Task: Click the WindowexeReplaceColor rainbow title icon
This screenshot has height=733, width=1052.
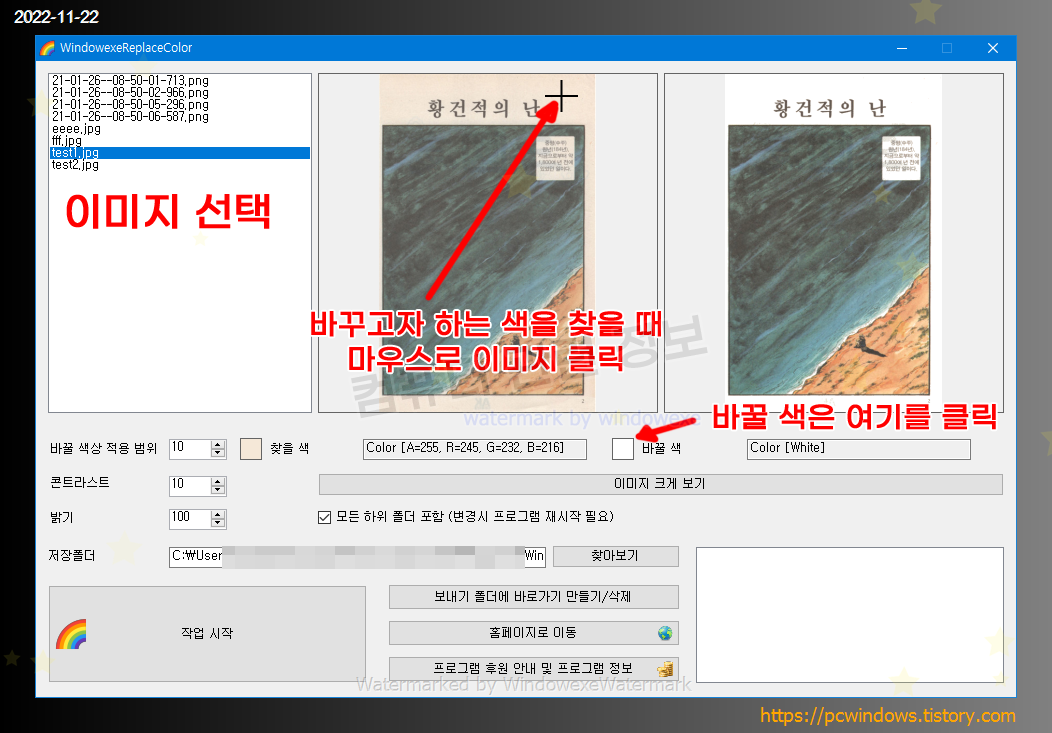Action: [x=47, y=48]
